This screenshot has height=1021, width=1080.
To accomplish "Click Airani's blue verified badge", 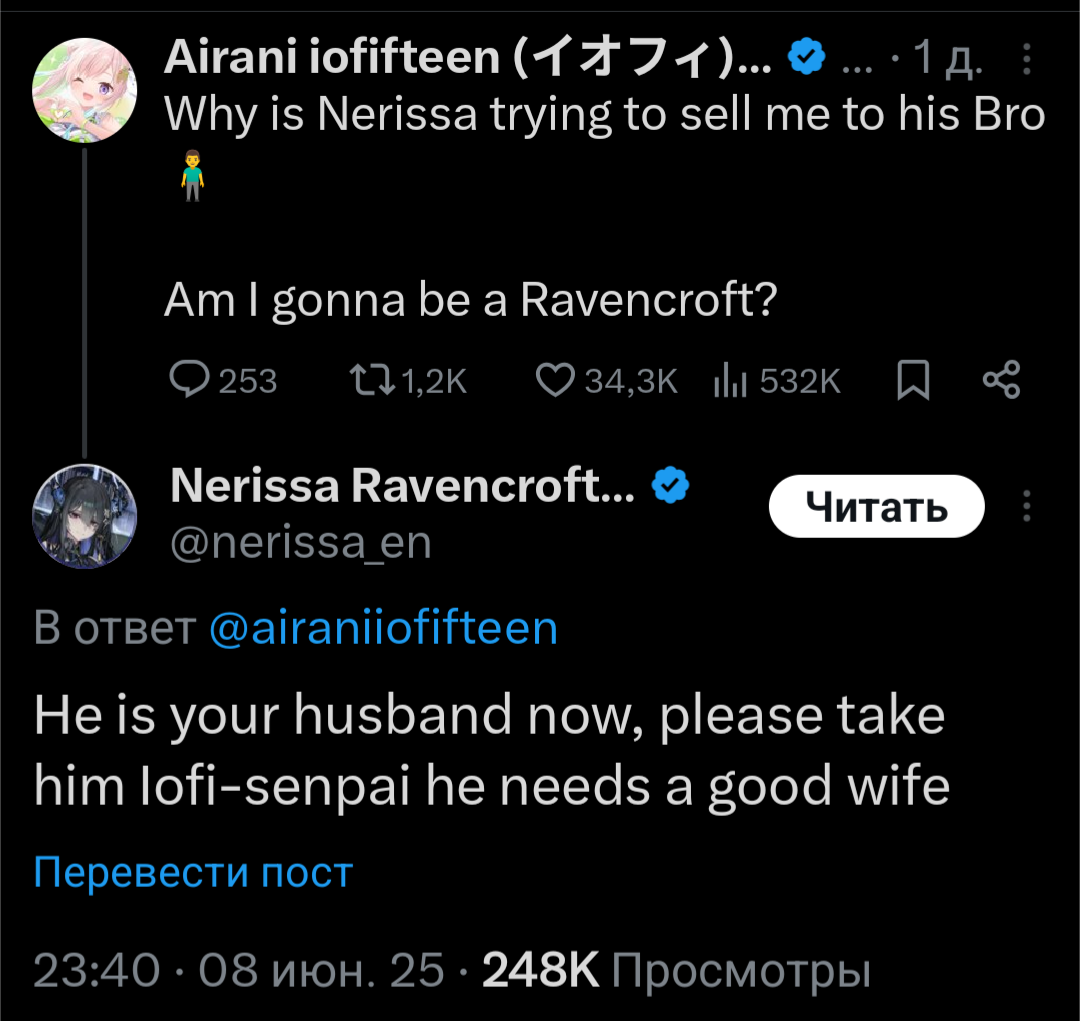I will pos(805,59).
